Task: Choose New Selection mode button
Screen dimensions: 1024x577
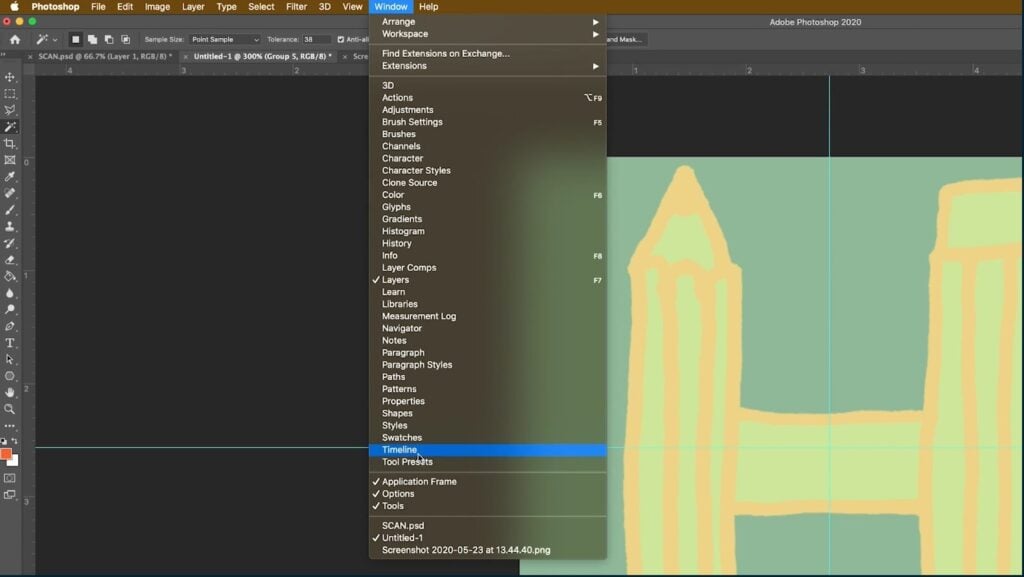Action: (76, 40)
